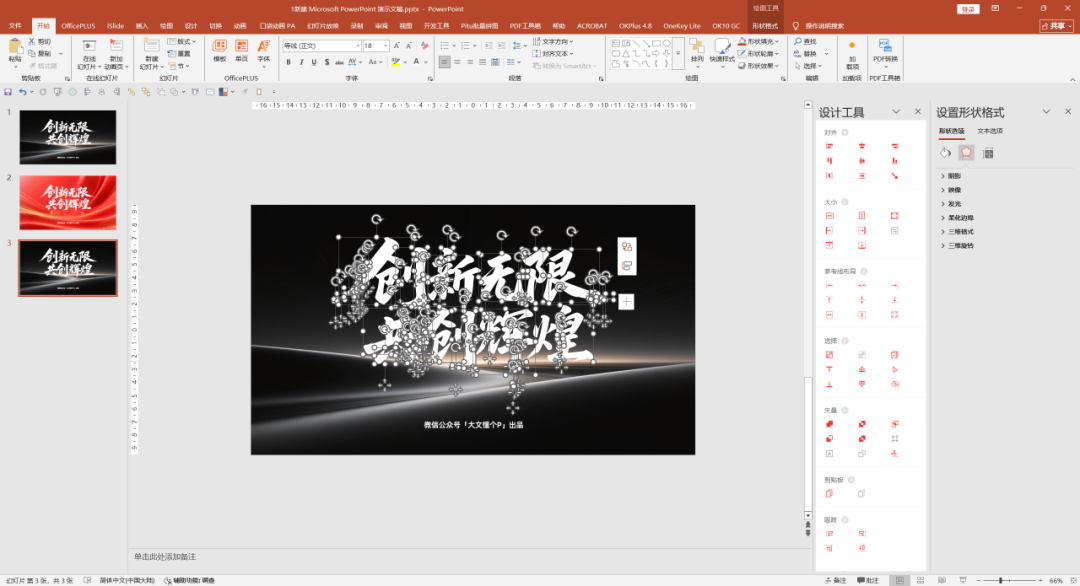Expand the 三维旋转 section
Screen dimensions: 1080x586
click(960, 245)
